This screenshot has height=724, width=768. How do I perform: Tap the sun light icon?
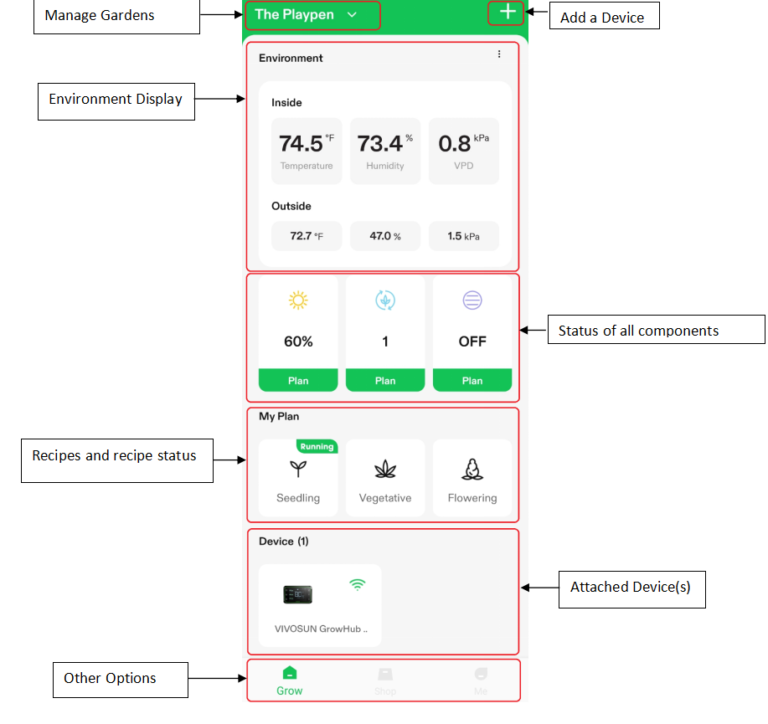click(x=298, y=300)
